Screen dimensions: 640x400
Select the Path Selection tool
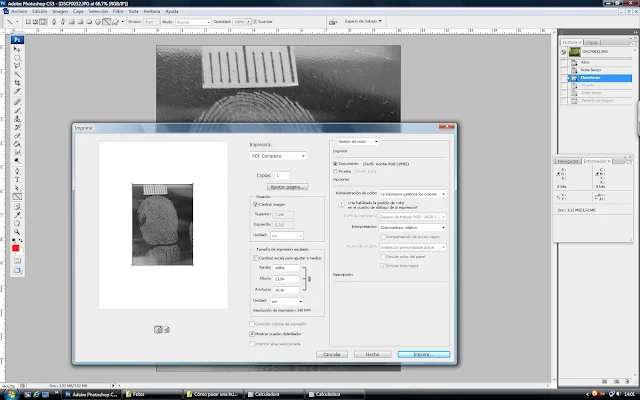17,188
